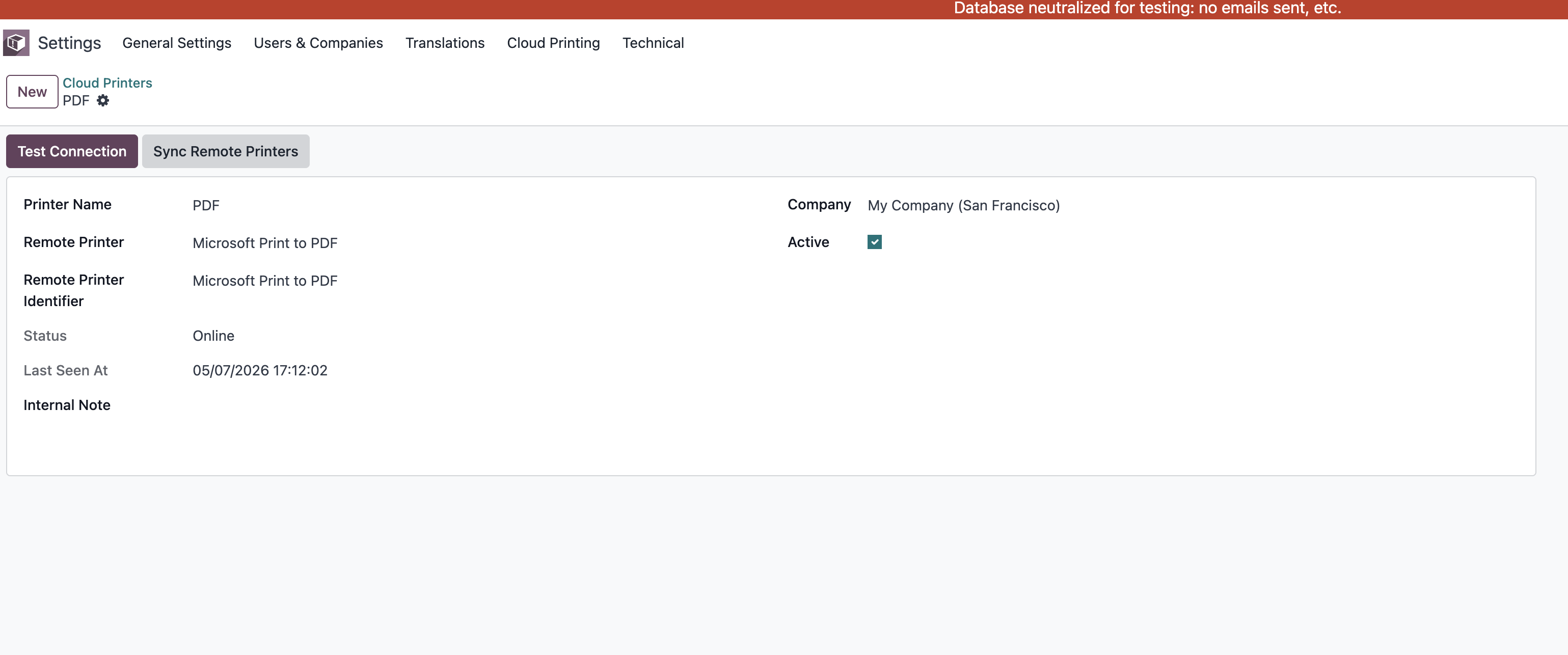This screenshot has height=655, width=1568.
Task: Open the Technical menu
Action: 653,43
